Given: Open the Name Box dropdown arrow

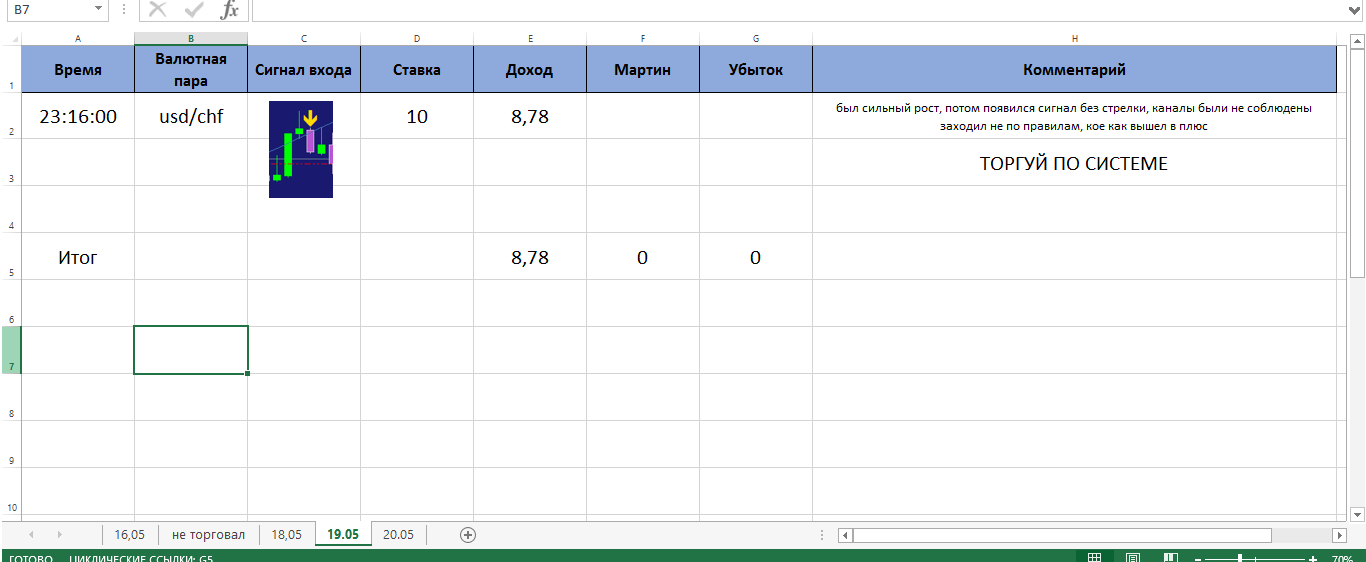Looking at the screenshot, I should point(98,9).
